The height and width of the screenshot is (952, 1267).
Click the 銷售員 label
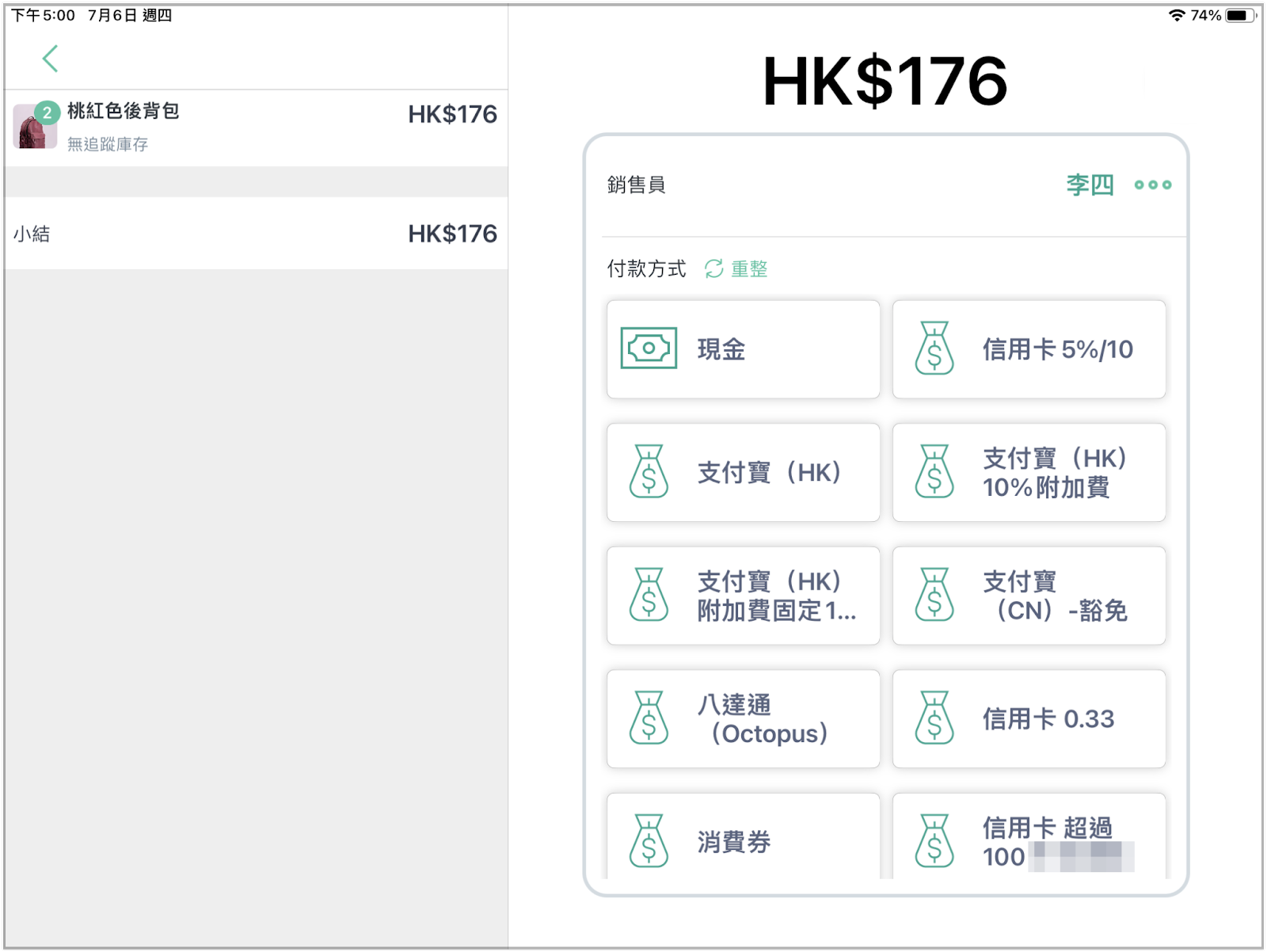coord(636,185)
